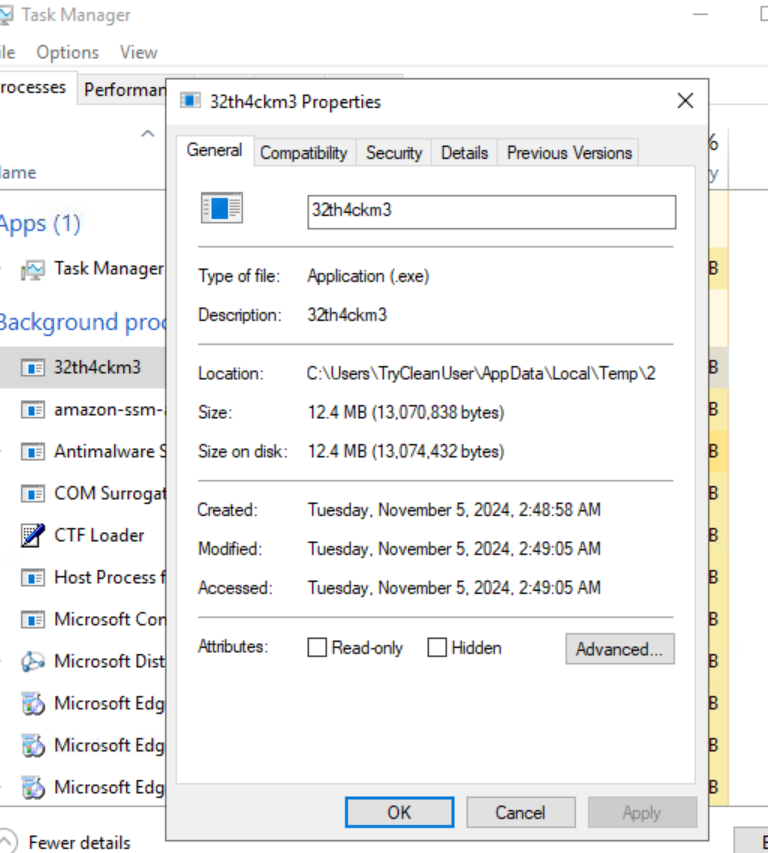Click the Accessed timestamp value

454,588
